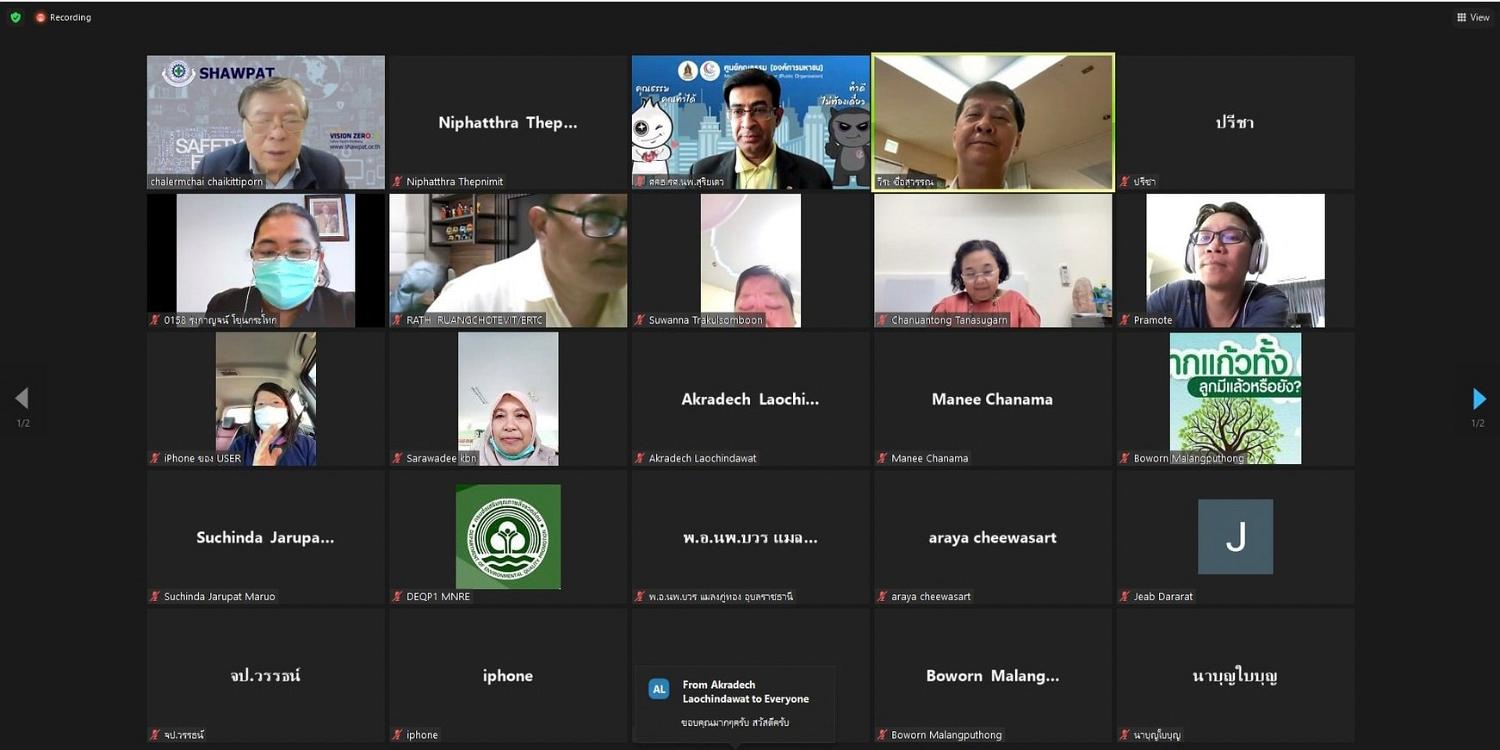Click the green encryption shield icon
This screenshot has height=750, width=1500.
coord(15,17)
